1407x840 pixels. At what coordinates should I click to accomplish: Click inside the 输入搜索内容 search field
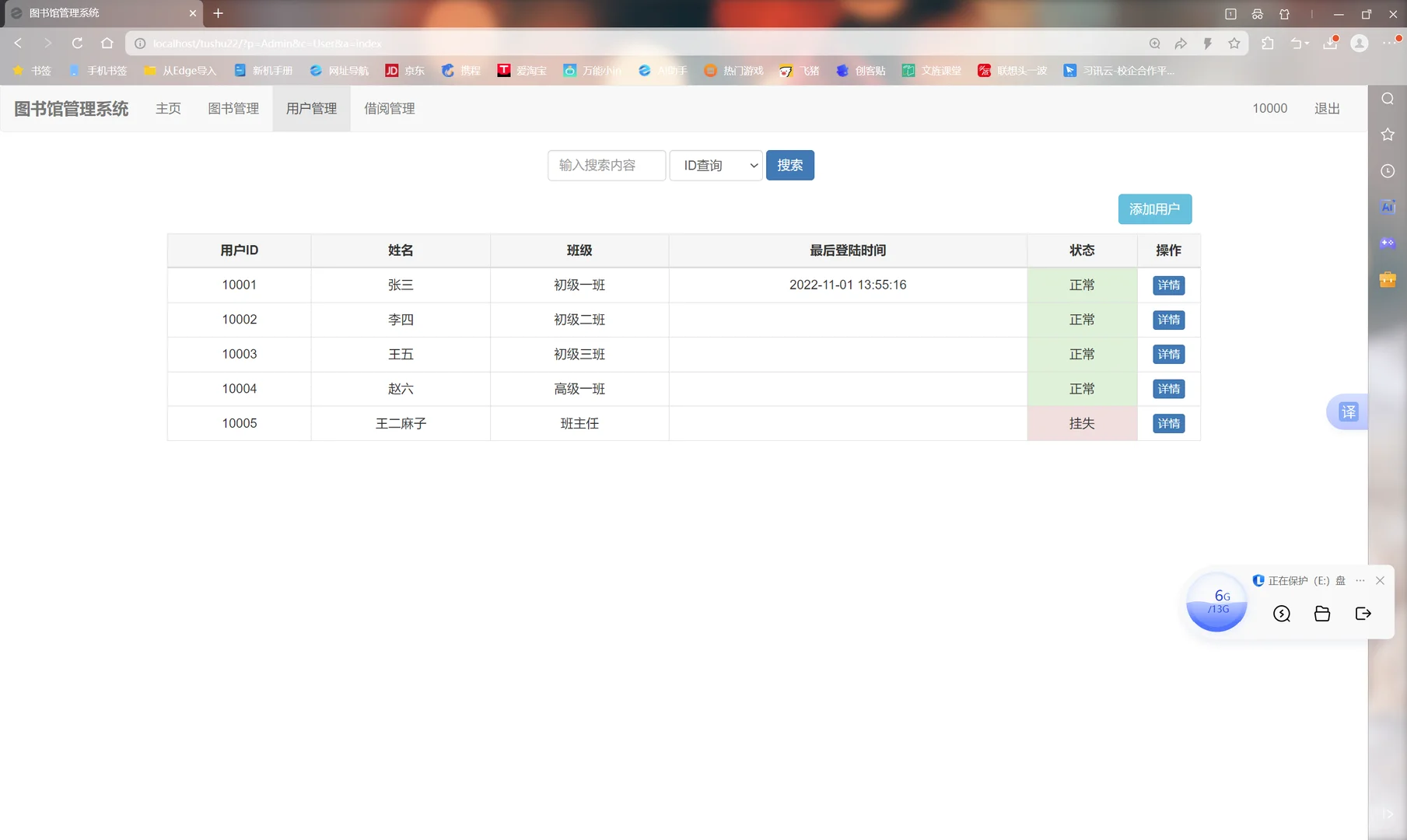(606, 165)
